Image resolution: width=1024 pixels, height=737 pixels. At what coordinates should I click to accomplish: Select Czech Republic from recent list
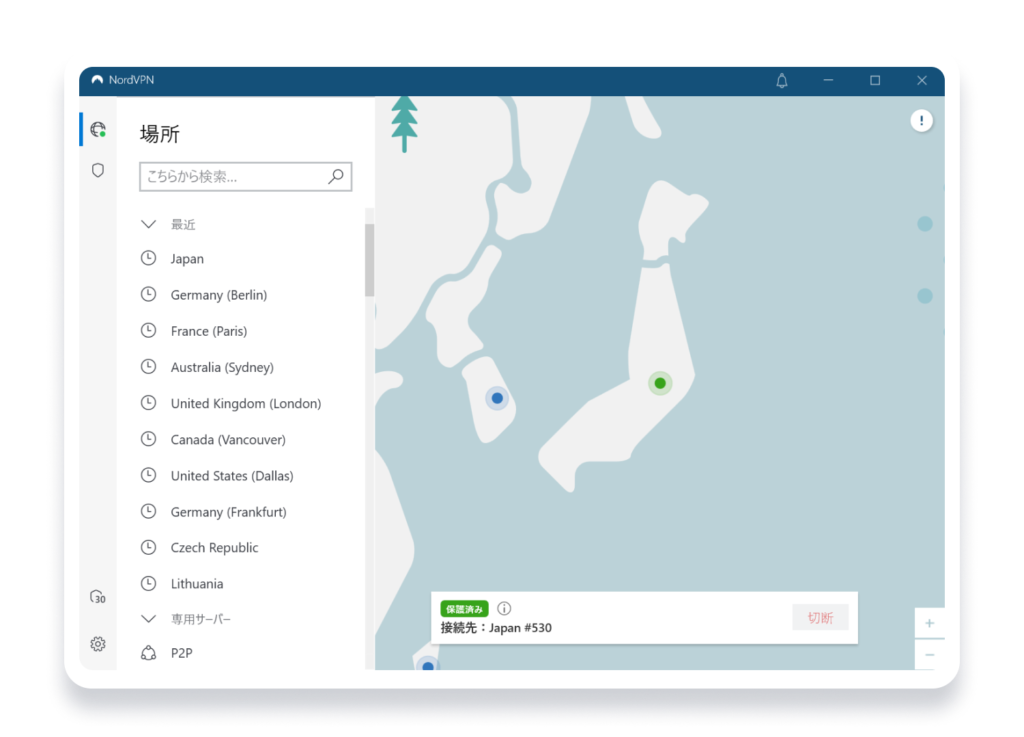pyautogui.click(x=214, y=548)
